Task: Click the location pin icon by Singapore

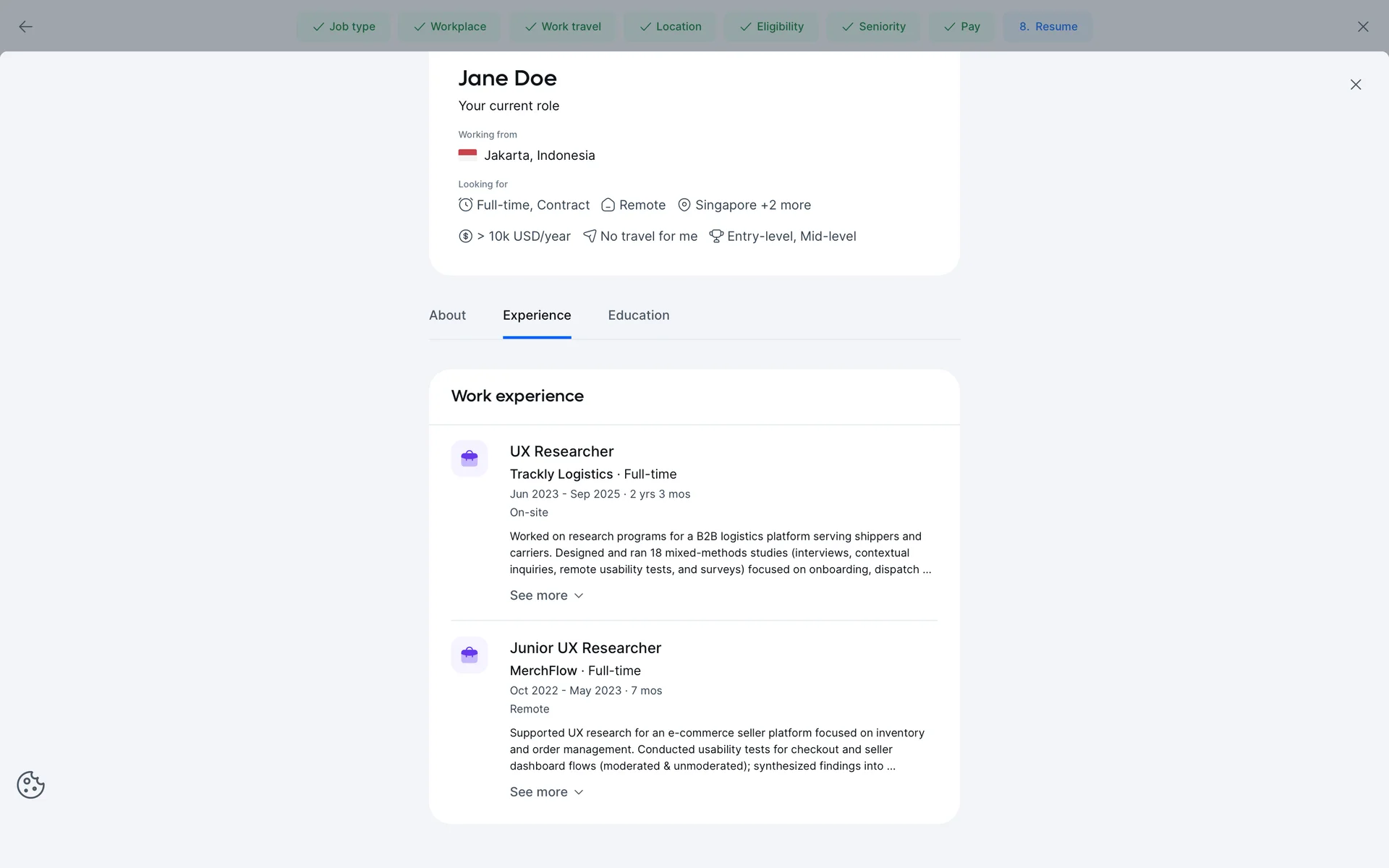Action: pos(684,205)
